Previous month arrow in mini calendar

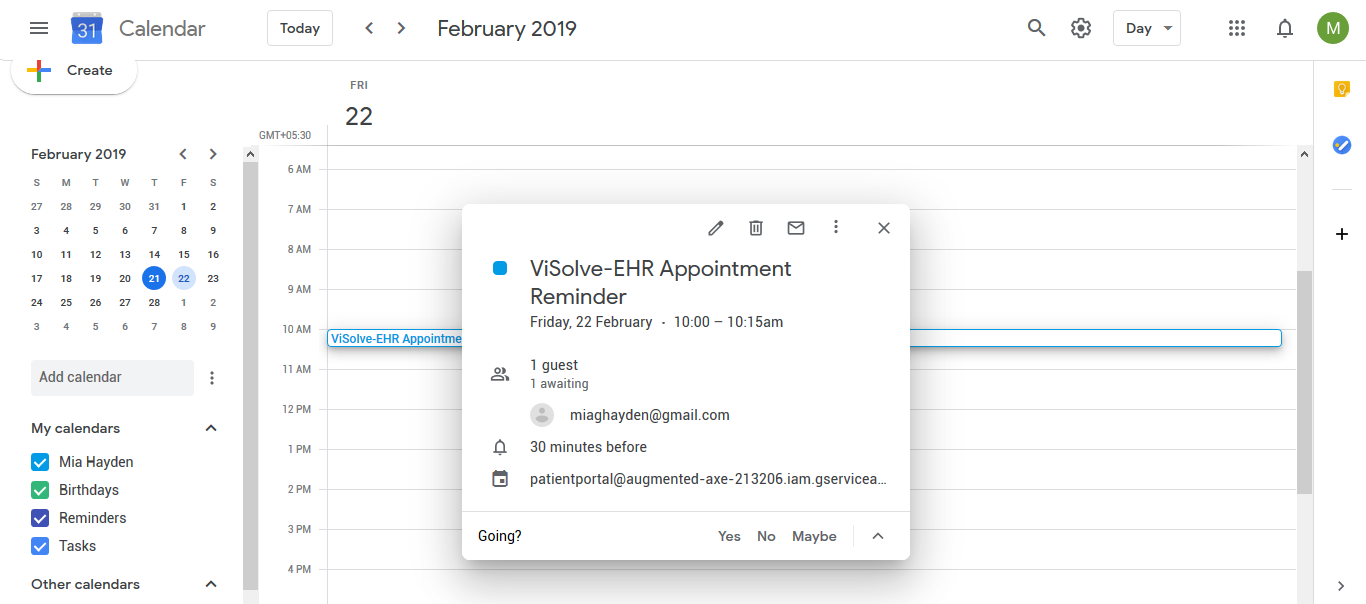183,154
